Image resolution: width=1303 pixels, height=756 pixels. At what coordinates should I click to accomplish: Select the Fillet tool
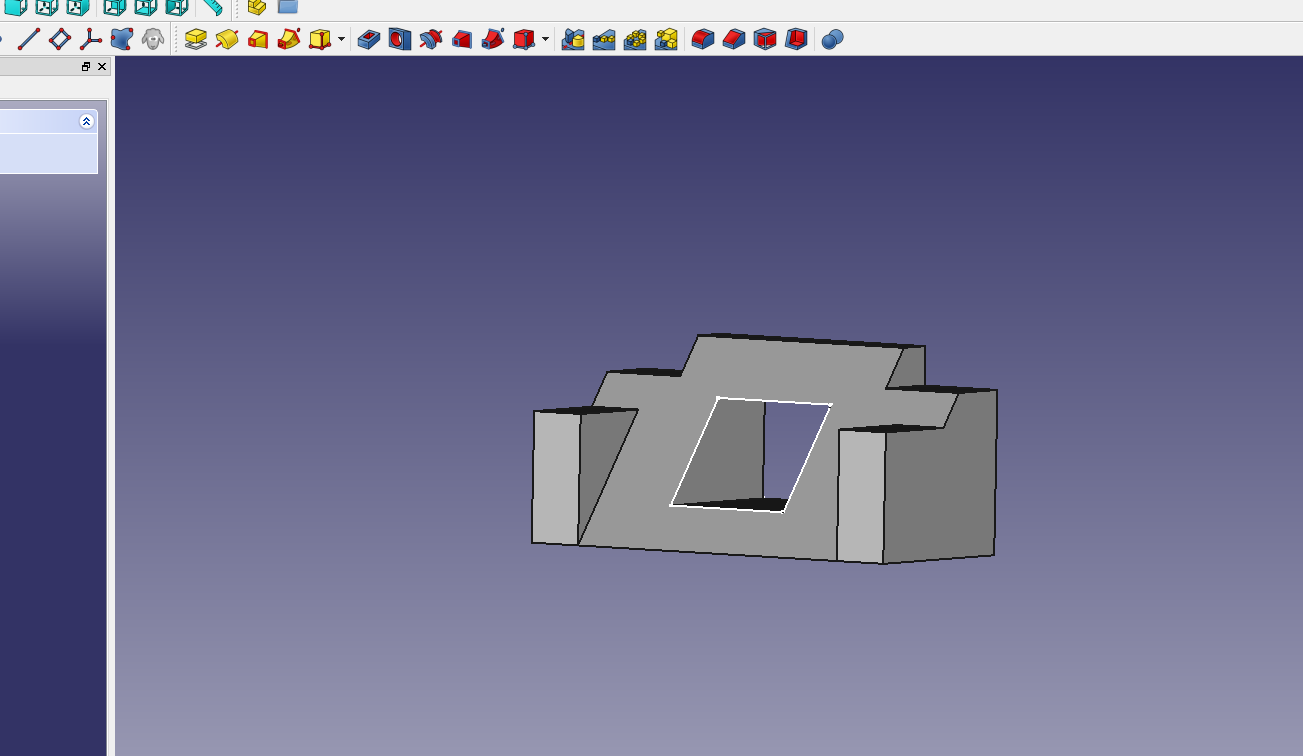(703, 40)
